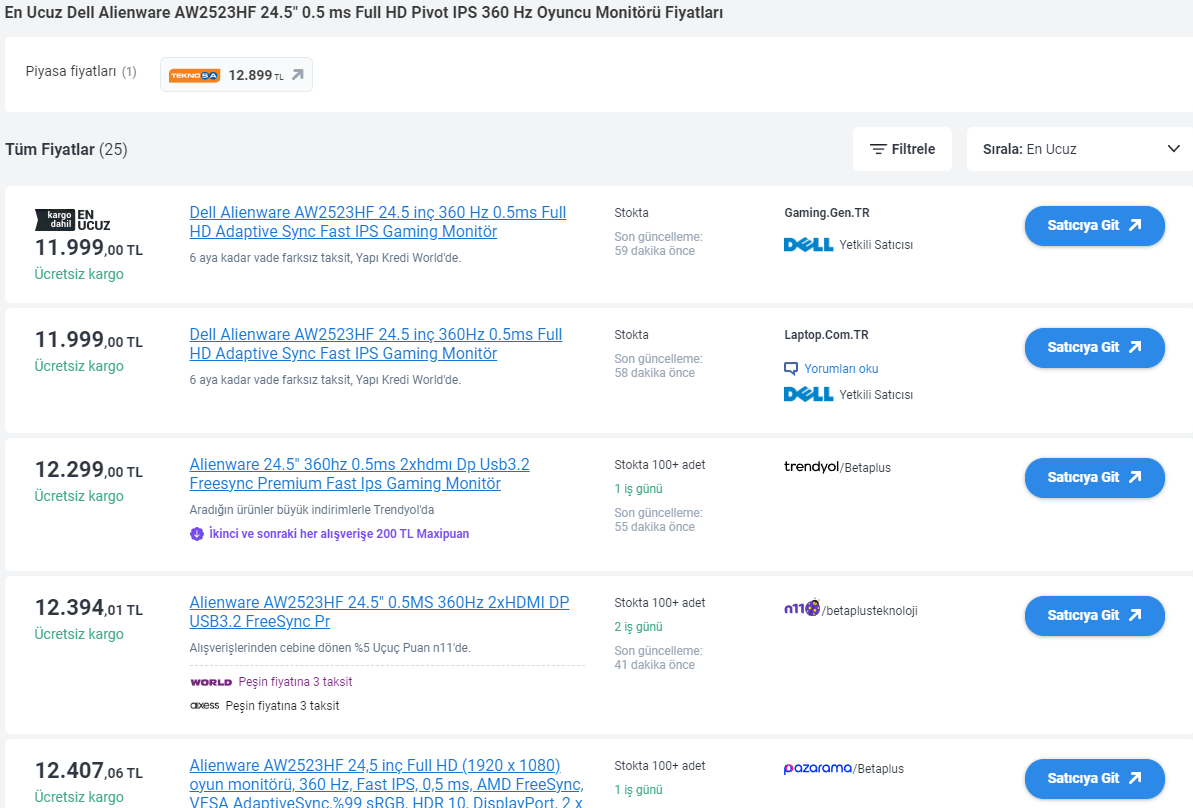The width and height of the screenshot is (1193, 808).
Task: Click the Laptop.Com.TR seller name
Action: coord(826,335)
